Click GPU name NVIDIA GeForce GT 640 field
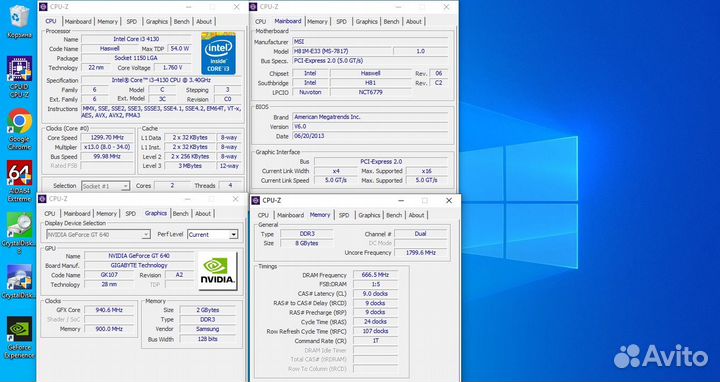720x382 pixels. (139, 256)
